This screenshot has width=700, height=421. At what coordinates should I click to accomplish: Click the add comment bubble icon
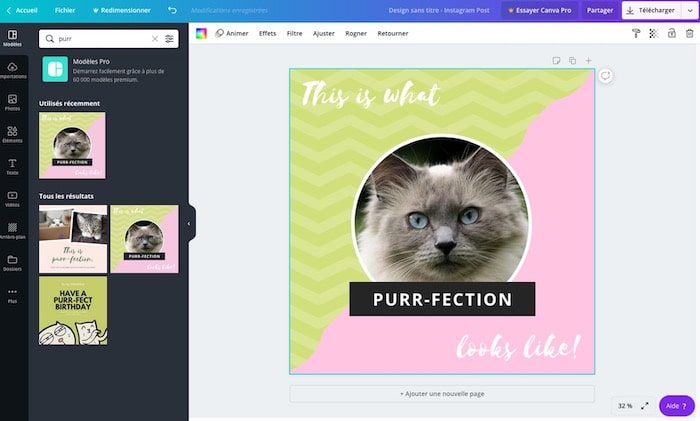click(x=606, y=76)
